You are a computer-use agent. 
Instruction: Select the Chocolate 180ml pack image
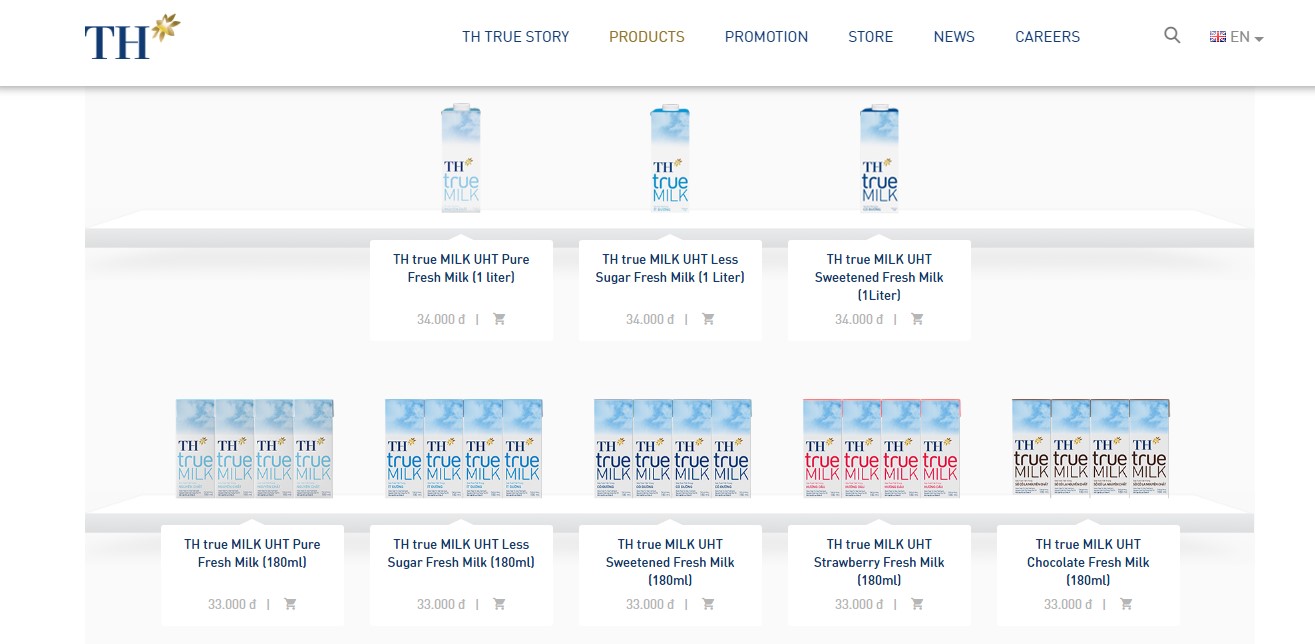1091,448
